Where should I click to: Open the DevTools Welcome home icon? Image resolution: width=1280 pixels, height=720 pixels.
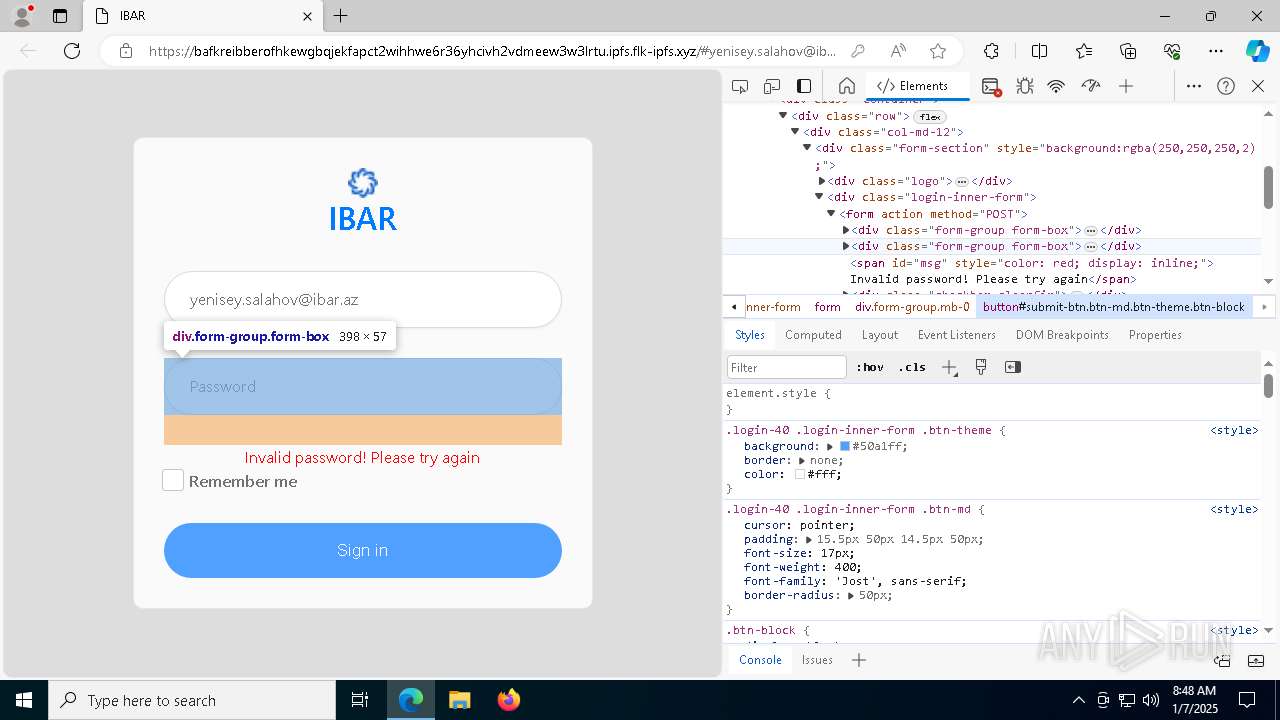[846, 86]
